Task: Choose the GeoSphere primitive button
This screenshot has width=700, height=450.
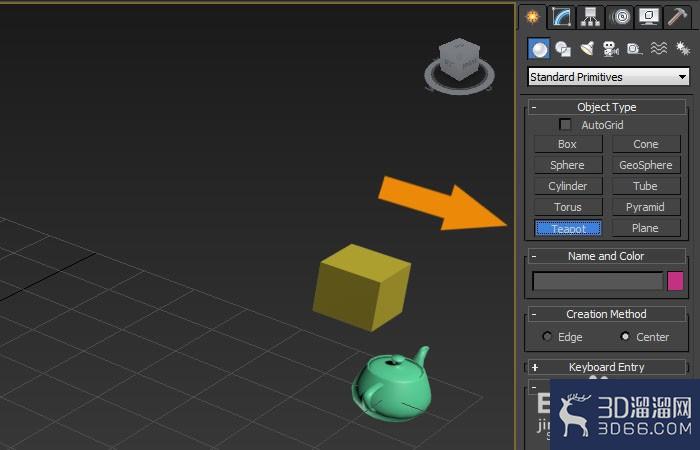Action: tap(646, 165)
